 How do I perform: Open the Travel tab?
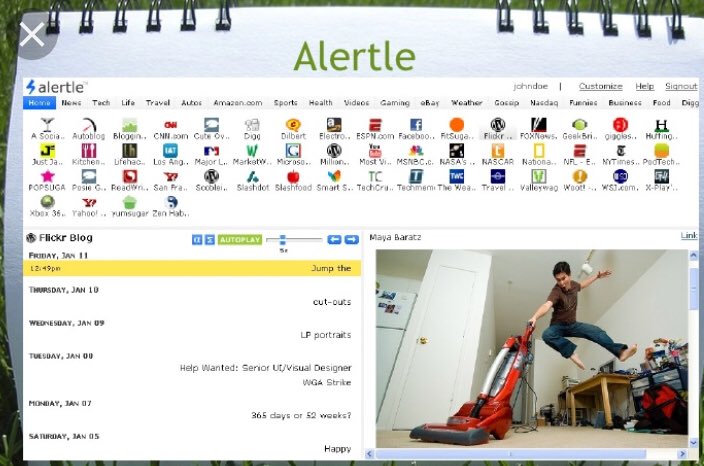[x=158, y=103]
